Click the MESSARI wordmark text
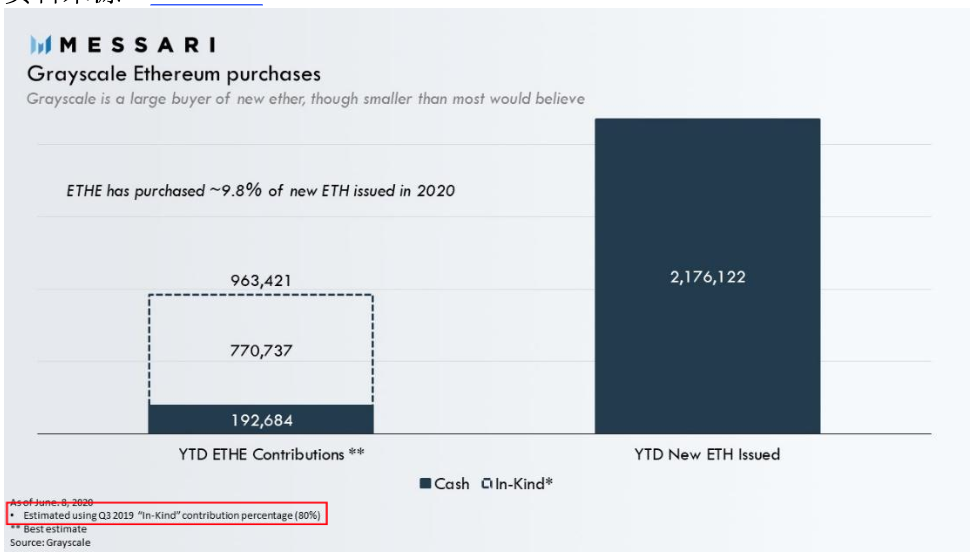The width and height of the screenshot is (972, 556). tap(138, 45)
